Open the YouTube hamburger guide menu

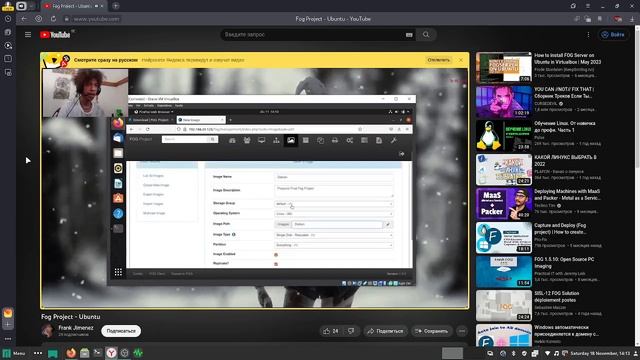(x=28, y=35)
